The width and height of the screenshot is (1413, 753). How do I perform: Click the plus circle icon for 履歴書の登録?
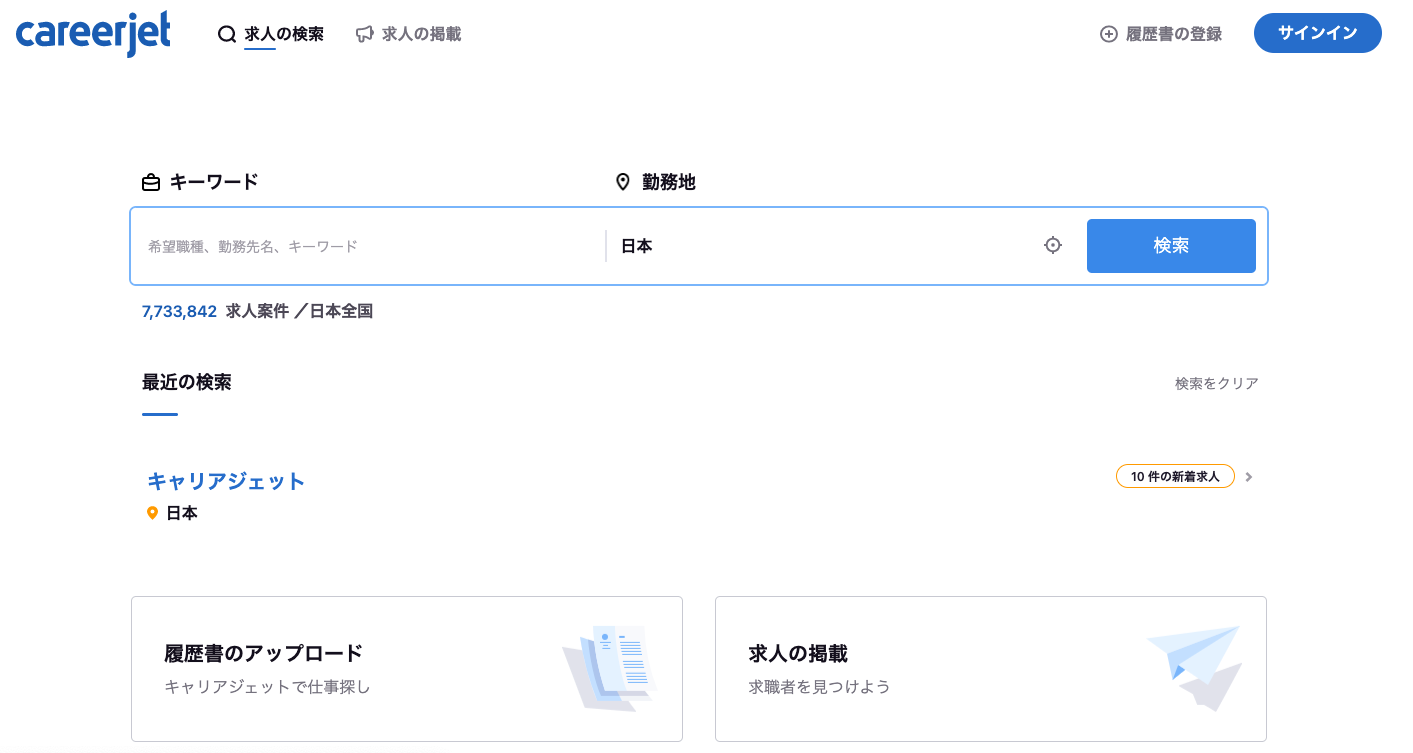click(1108, 34)
